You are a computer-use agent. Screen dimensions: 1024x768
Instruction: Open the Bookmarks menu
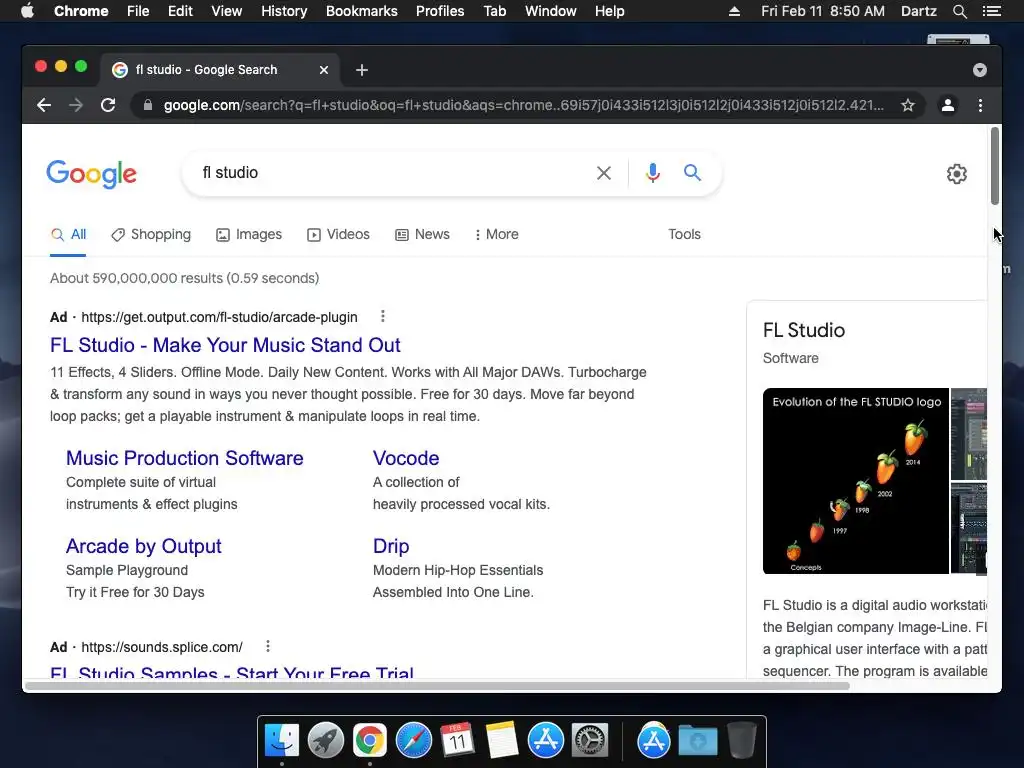point(362,11)
